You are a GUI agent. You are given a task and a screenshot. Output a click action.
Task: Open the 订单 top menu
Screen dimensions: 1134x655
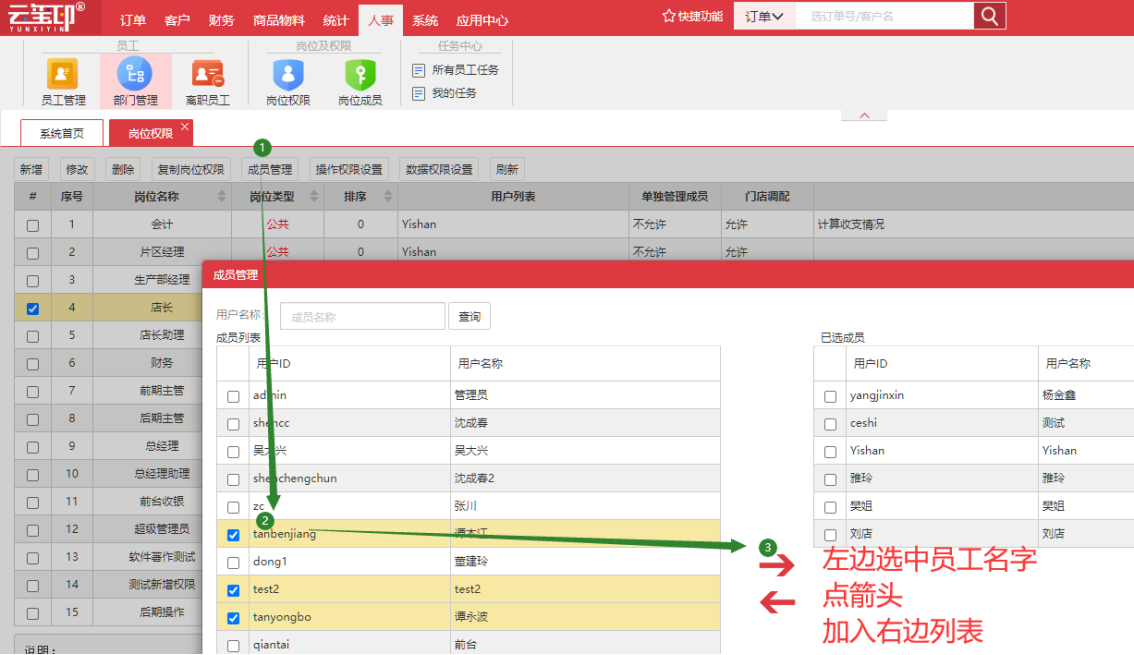tap(133, 20)
